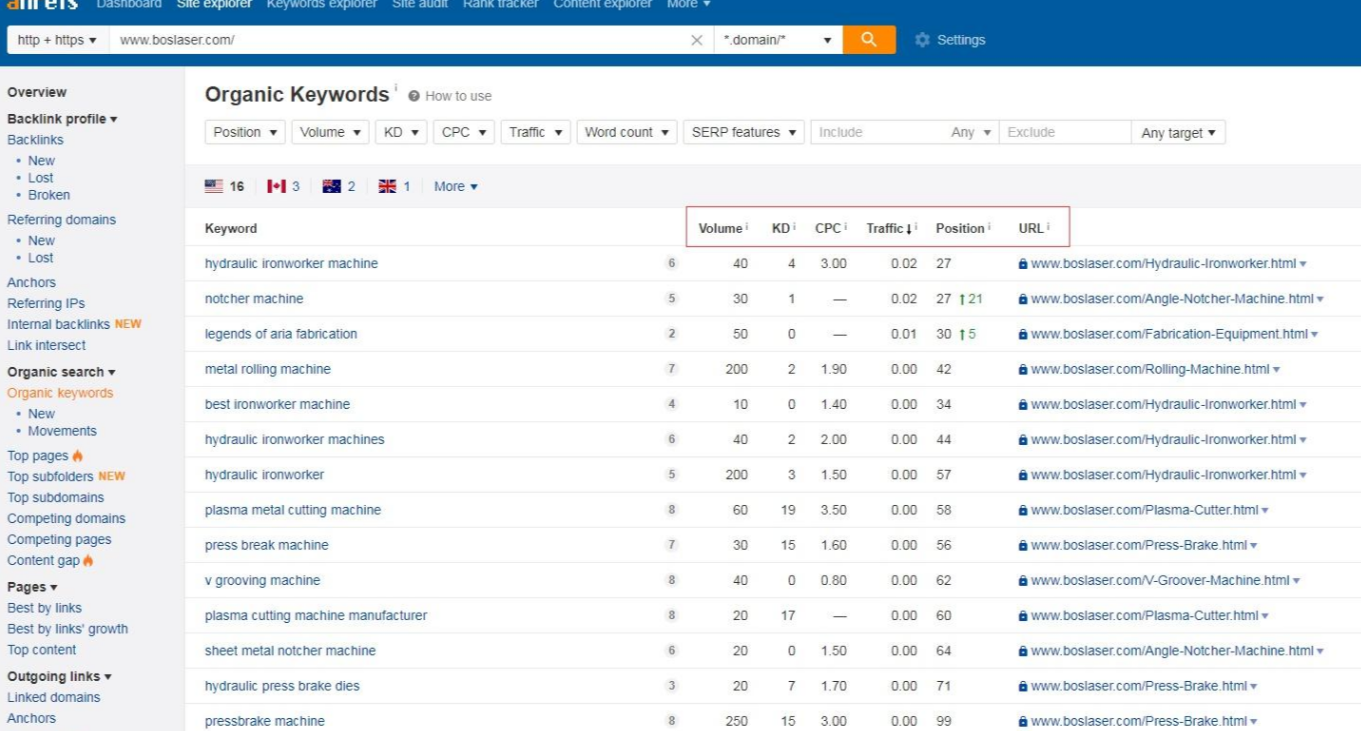Viewport: 1361px width, 731px height.
Task: Go to Dashboard in the top navigation
Action: [x=129, y=4]
